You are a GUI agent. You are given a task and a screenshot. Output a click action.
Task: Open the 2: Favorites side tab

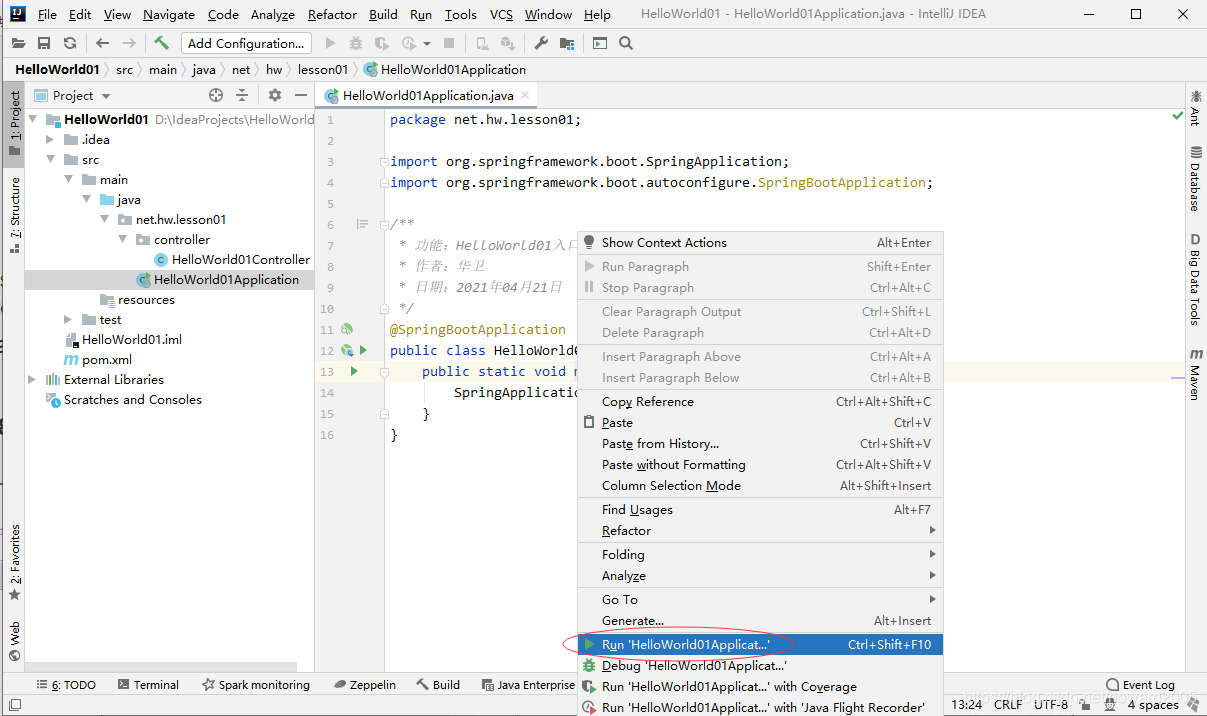[14, 563]
